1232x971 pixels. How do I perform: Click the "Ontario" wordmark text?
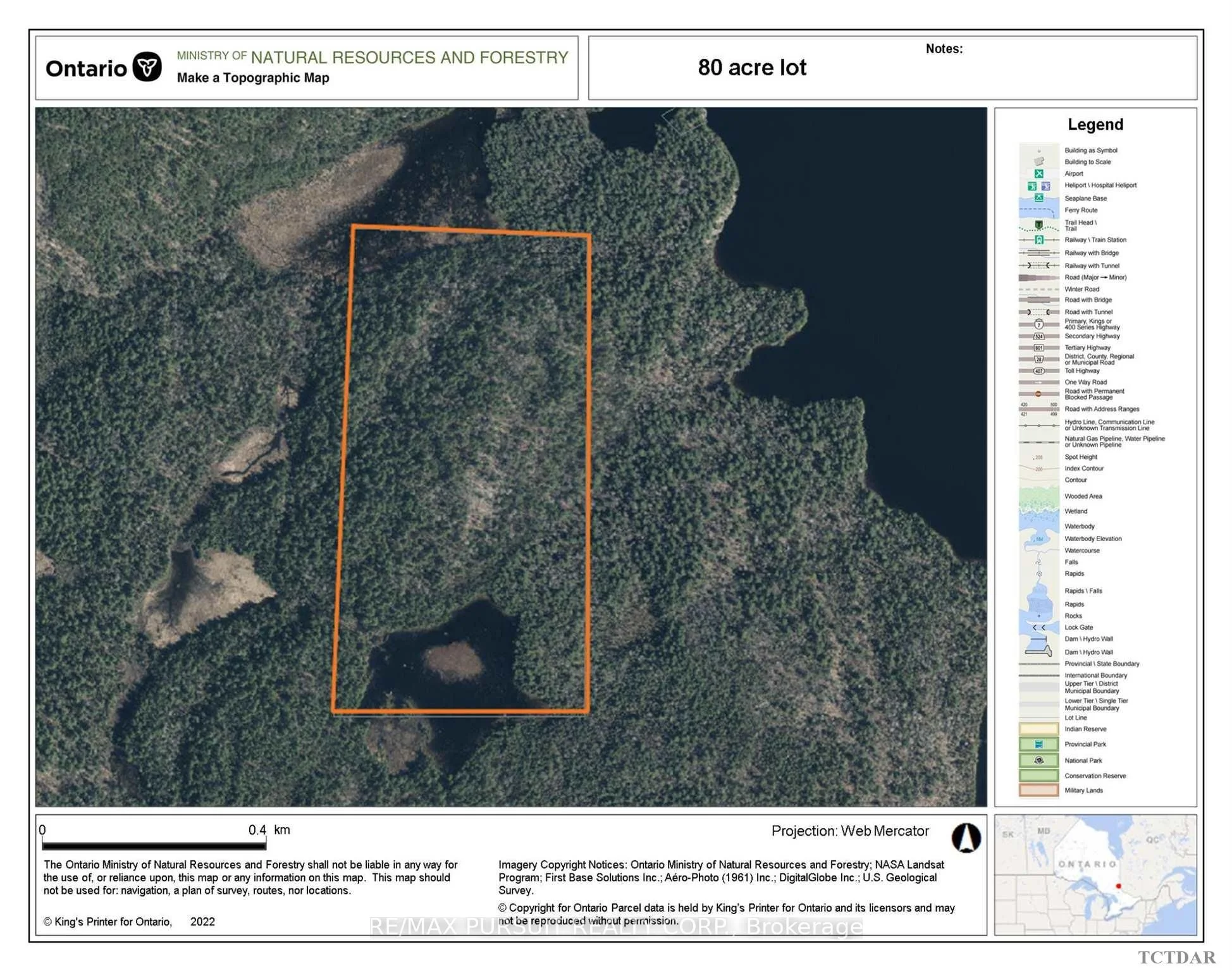click(x=86, y=68)
